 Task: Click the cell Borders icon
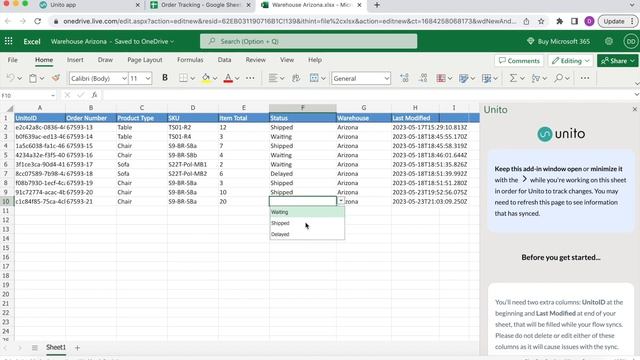[184, 78]
